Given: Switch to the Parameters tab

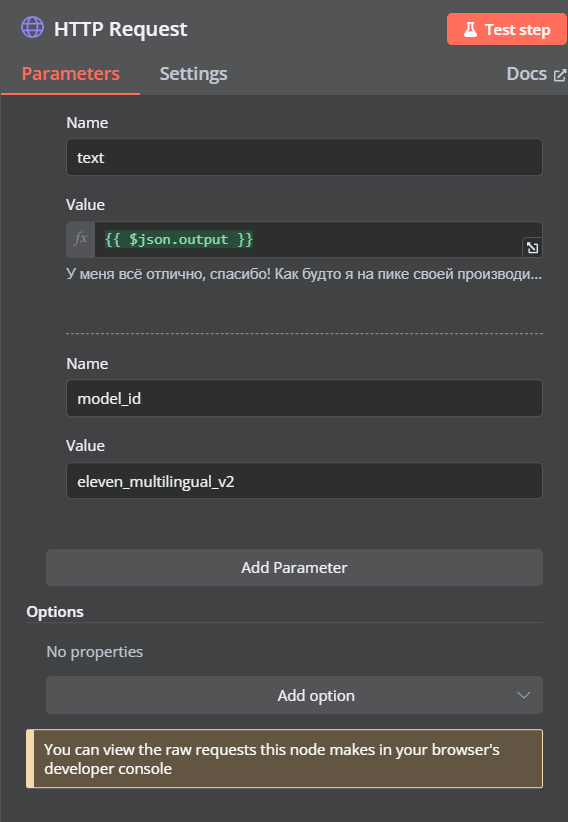Looking at the screenshot, I should pos(71,73).
